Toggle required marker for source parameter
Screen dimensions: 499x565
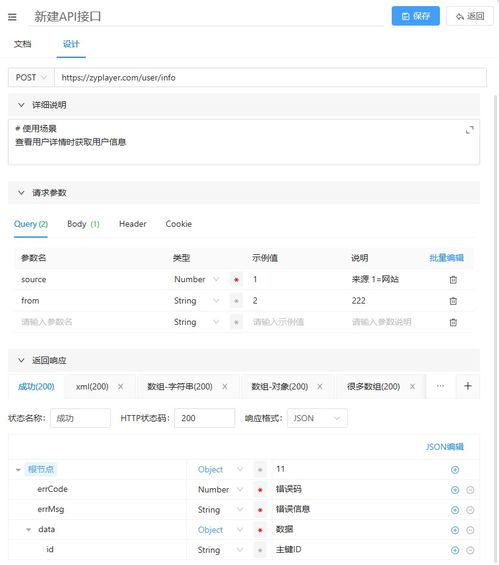[x=236, y=280]
